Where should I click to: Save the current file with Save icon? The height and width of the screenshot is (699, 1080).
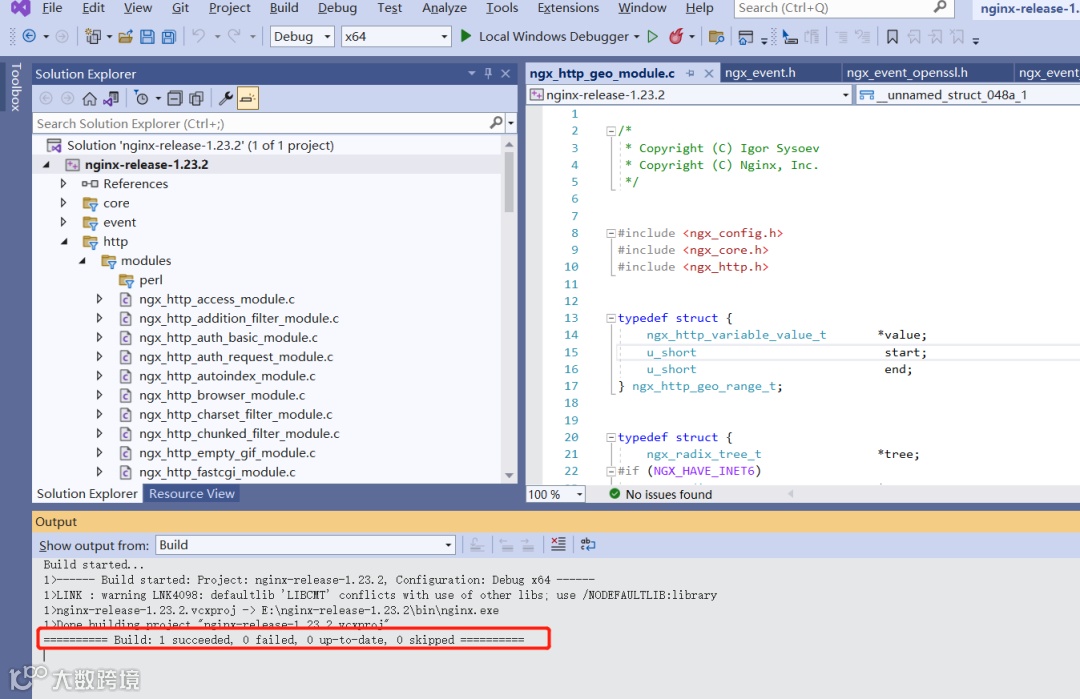[147, 36]
